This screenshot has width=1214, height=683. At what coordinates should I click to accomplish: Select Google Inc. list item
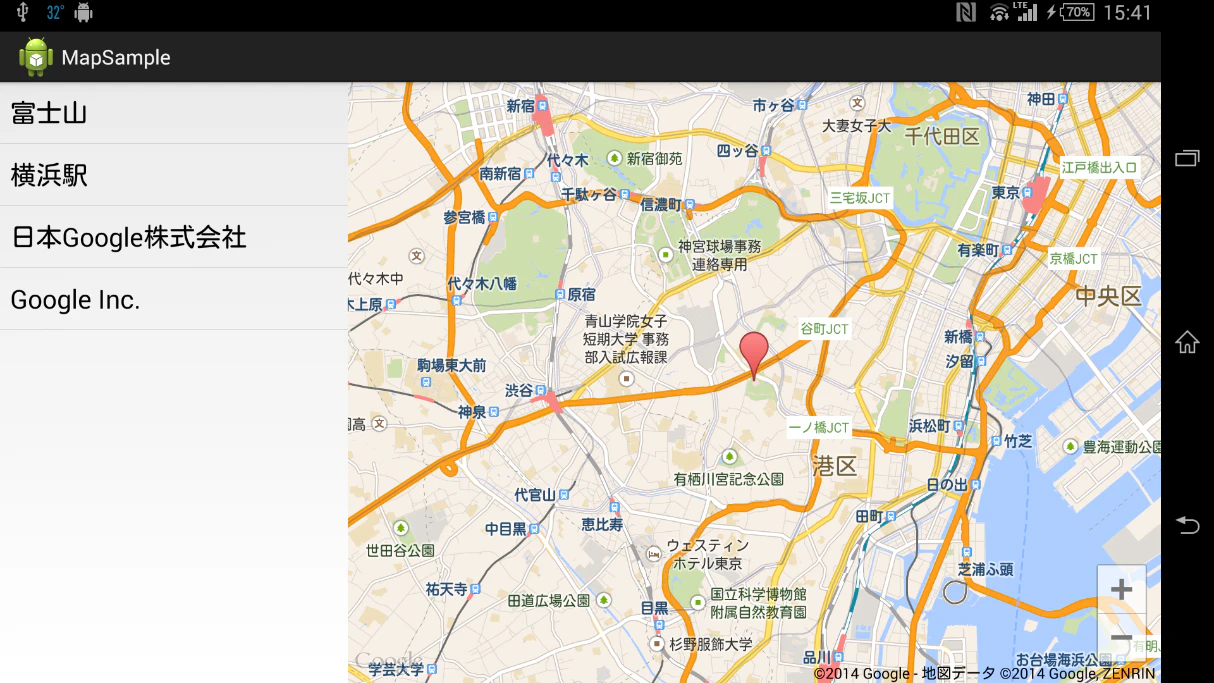pos(174,299)
